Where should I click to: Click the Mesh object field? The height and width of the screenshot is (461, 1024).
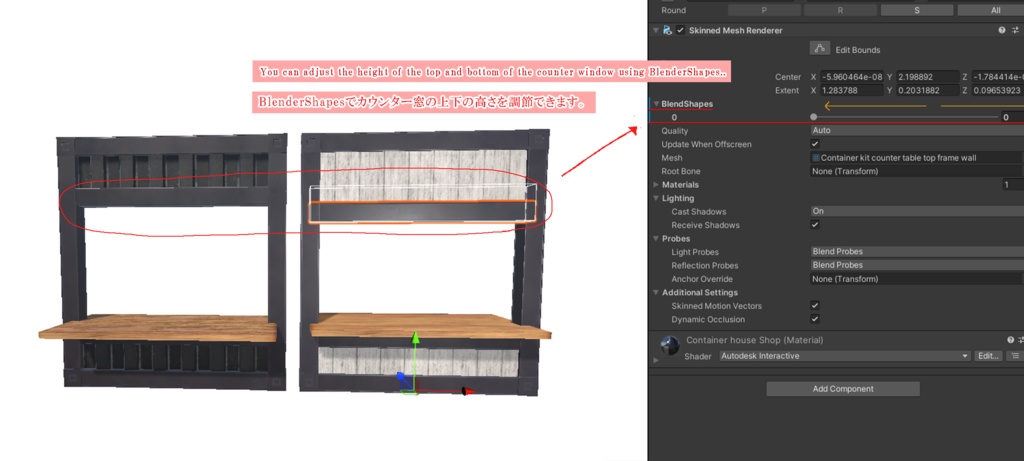(915, 158)
